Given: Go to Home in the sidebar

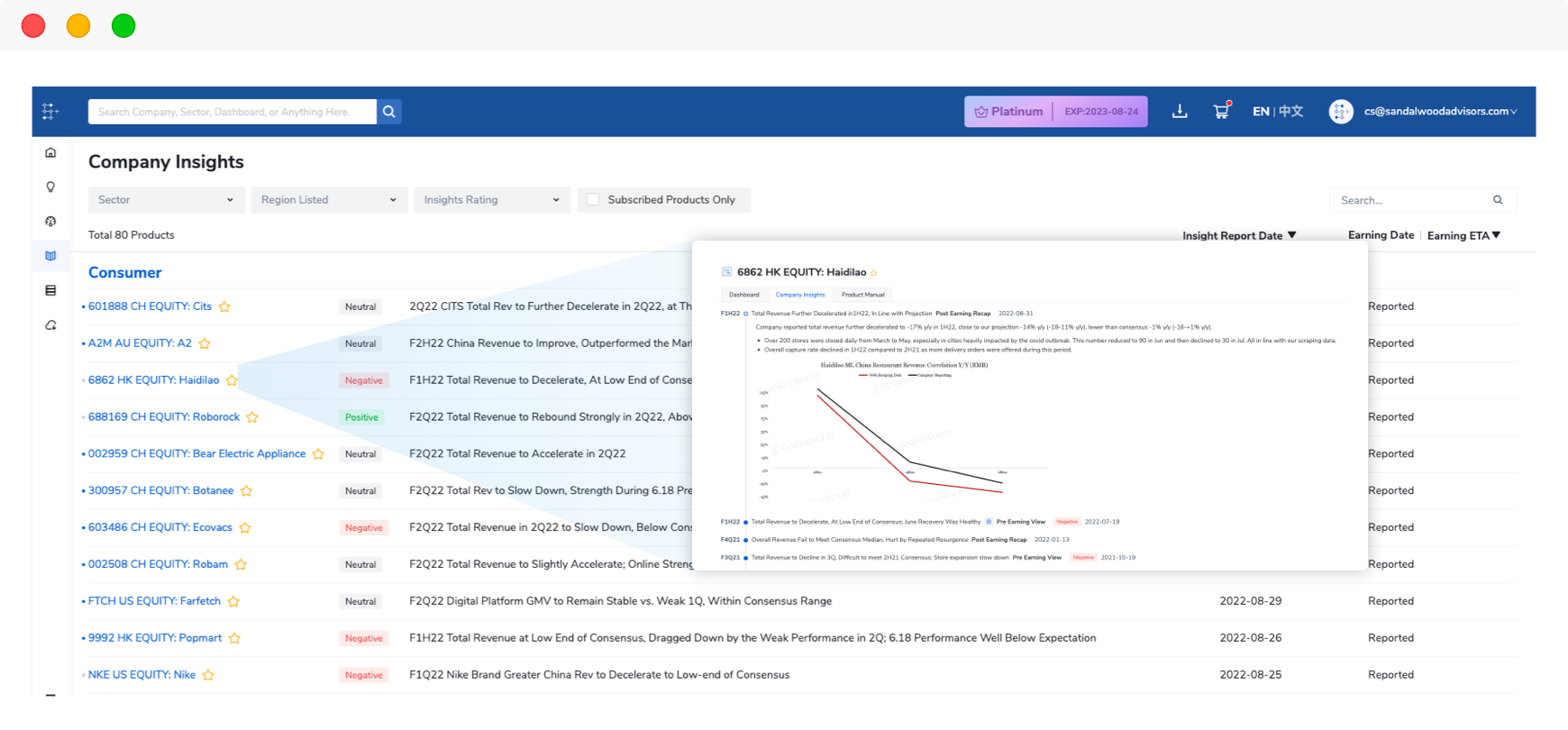Looking at the screenshot, I should tap(50, 152).
